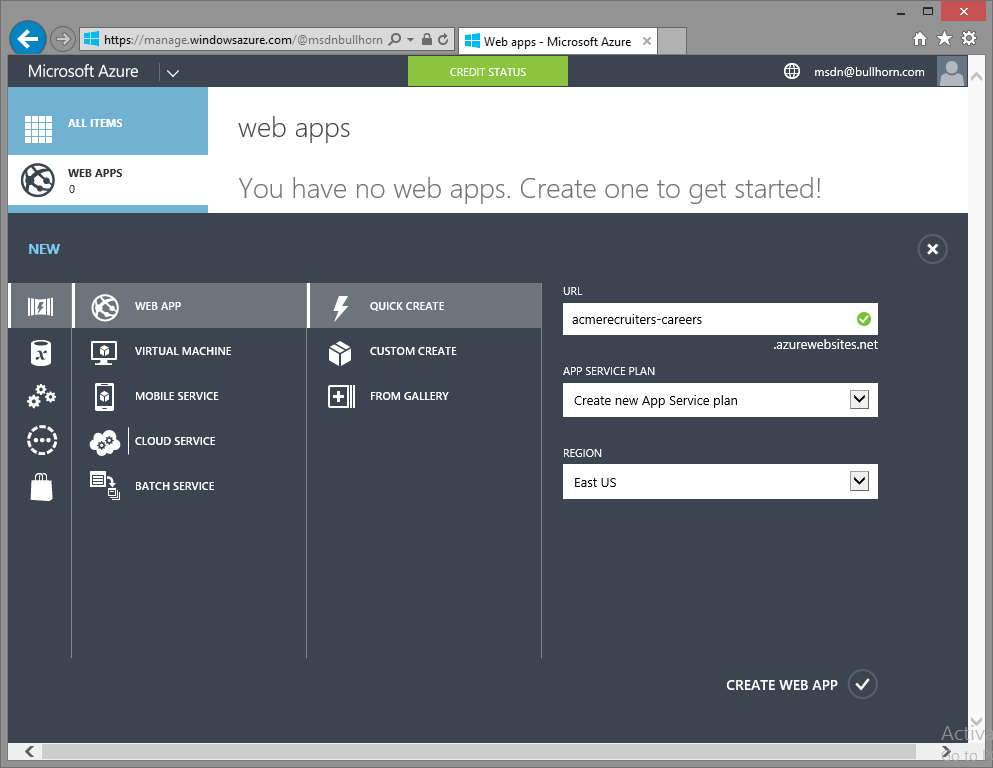Click the Mobile Service phone icon
The height and width of the screenshot is (768, 993).
[104, 397]
